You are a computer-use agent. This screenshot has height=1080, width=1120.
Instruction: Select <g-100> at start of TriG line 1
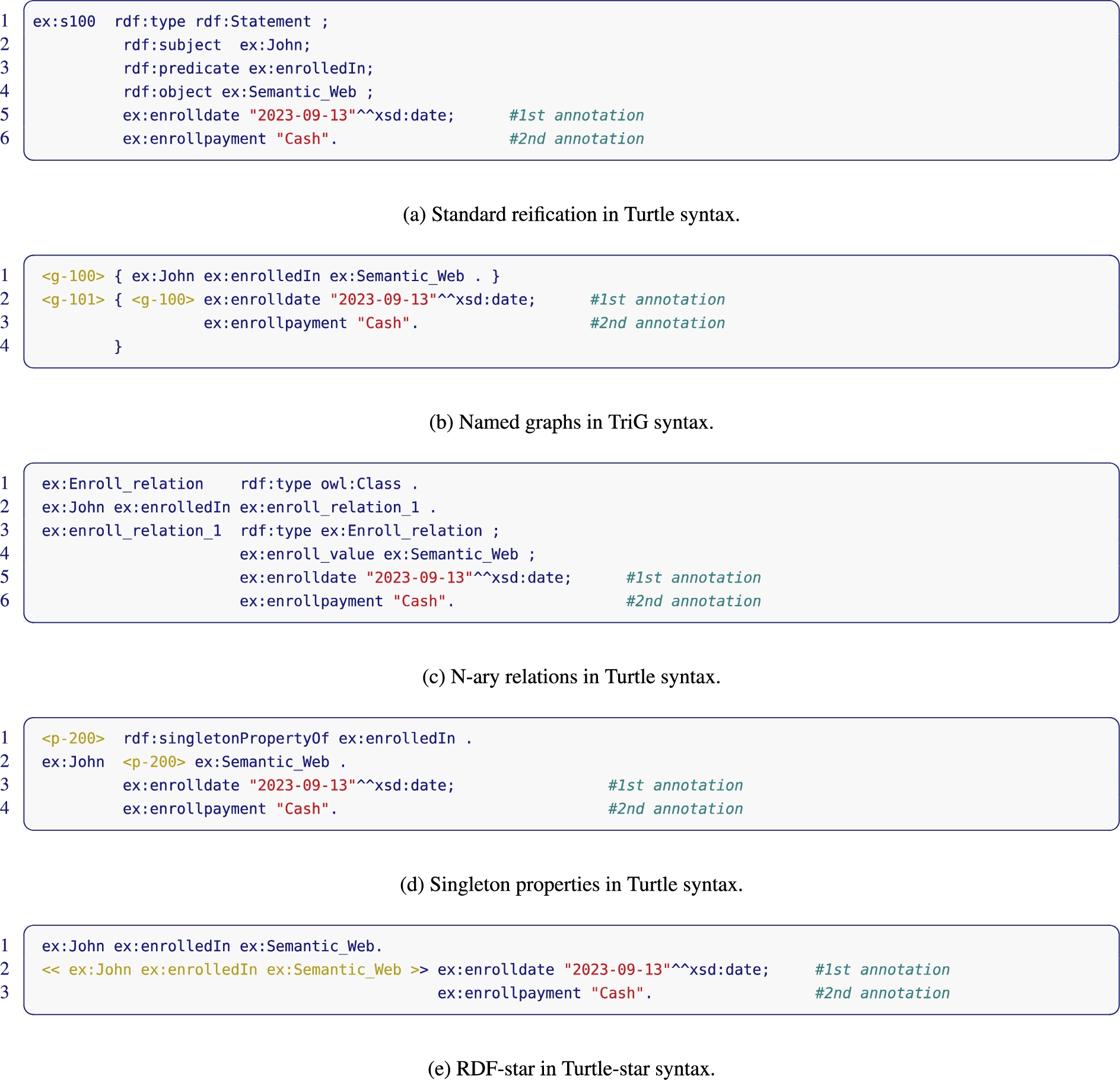[74, 276]
